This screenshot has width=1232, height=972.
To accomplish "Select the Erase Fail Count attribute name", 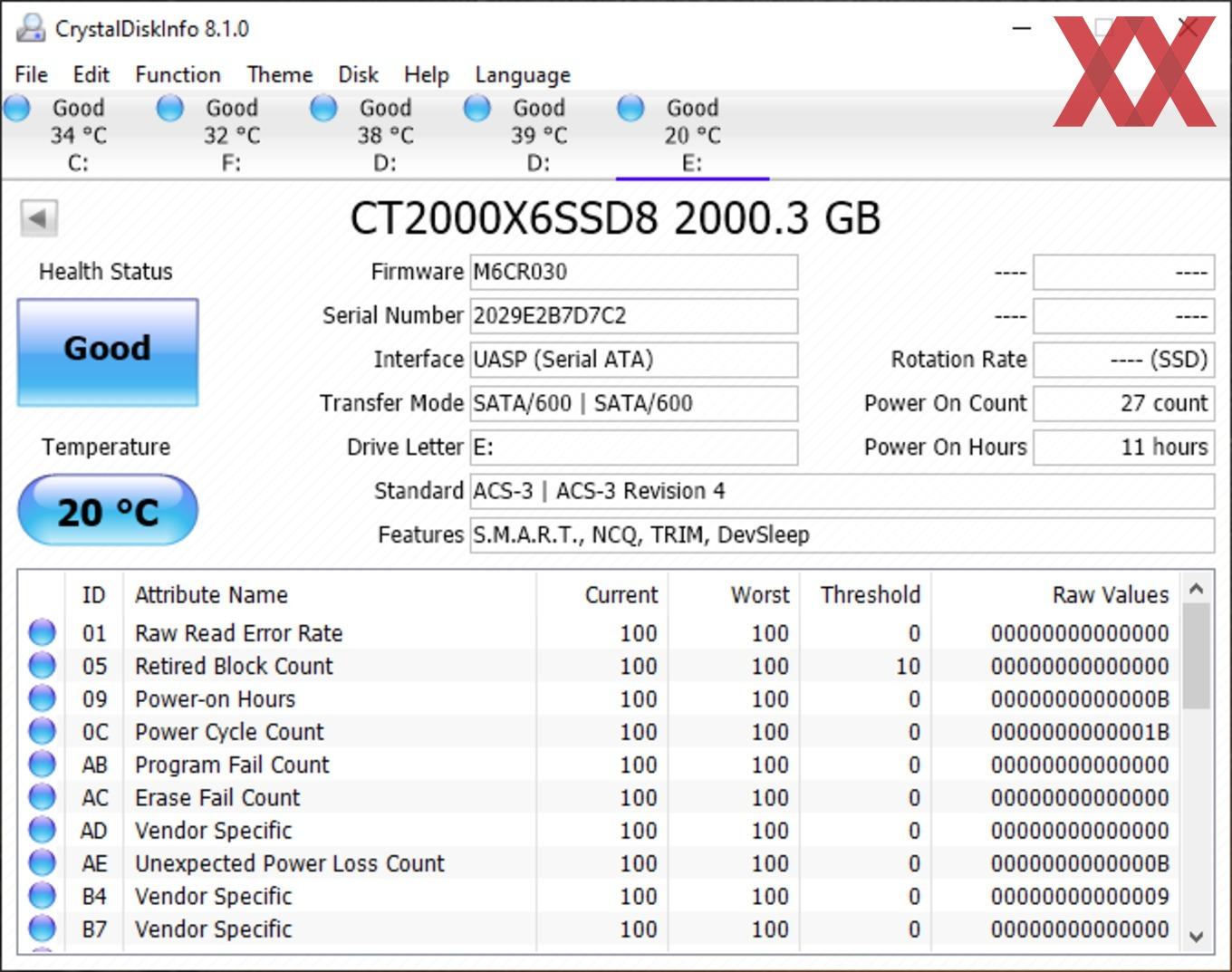I will coord(217,797).
